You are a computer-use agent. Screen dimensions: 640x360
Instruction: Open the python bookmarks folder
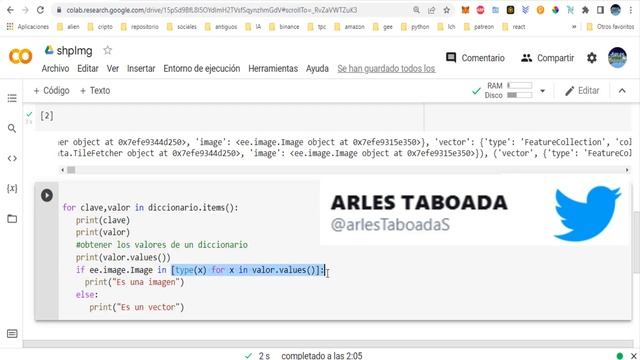(415, 27)
